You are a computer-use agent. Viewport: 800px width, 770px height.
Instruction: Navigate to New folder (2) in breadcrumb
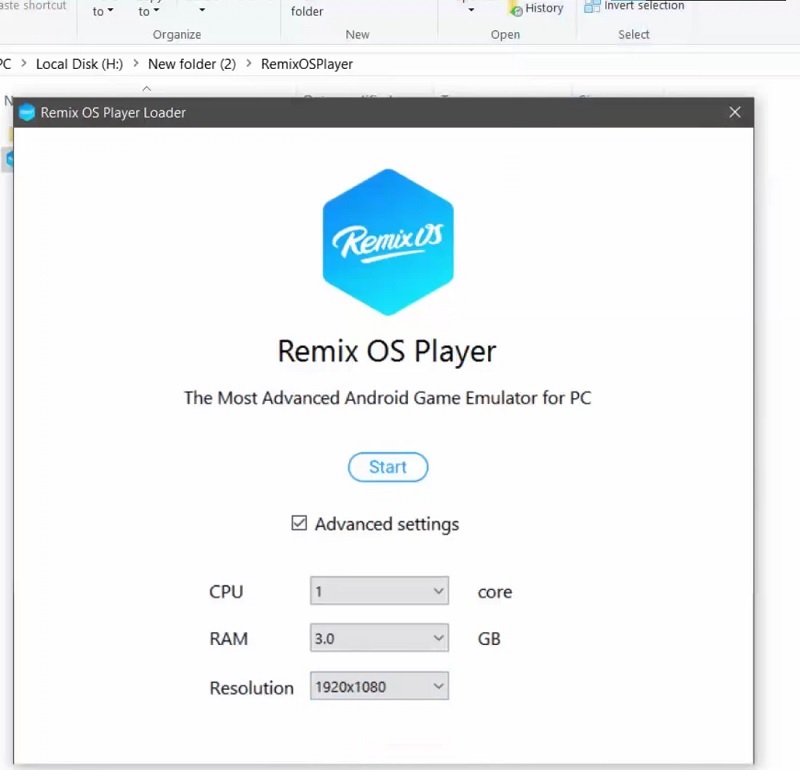[191, 63]
